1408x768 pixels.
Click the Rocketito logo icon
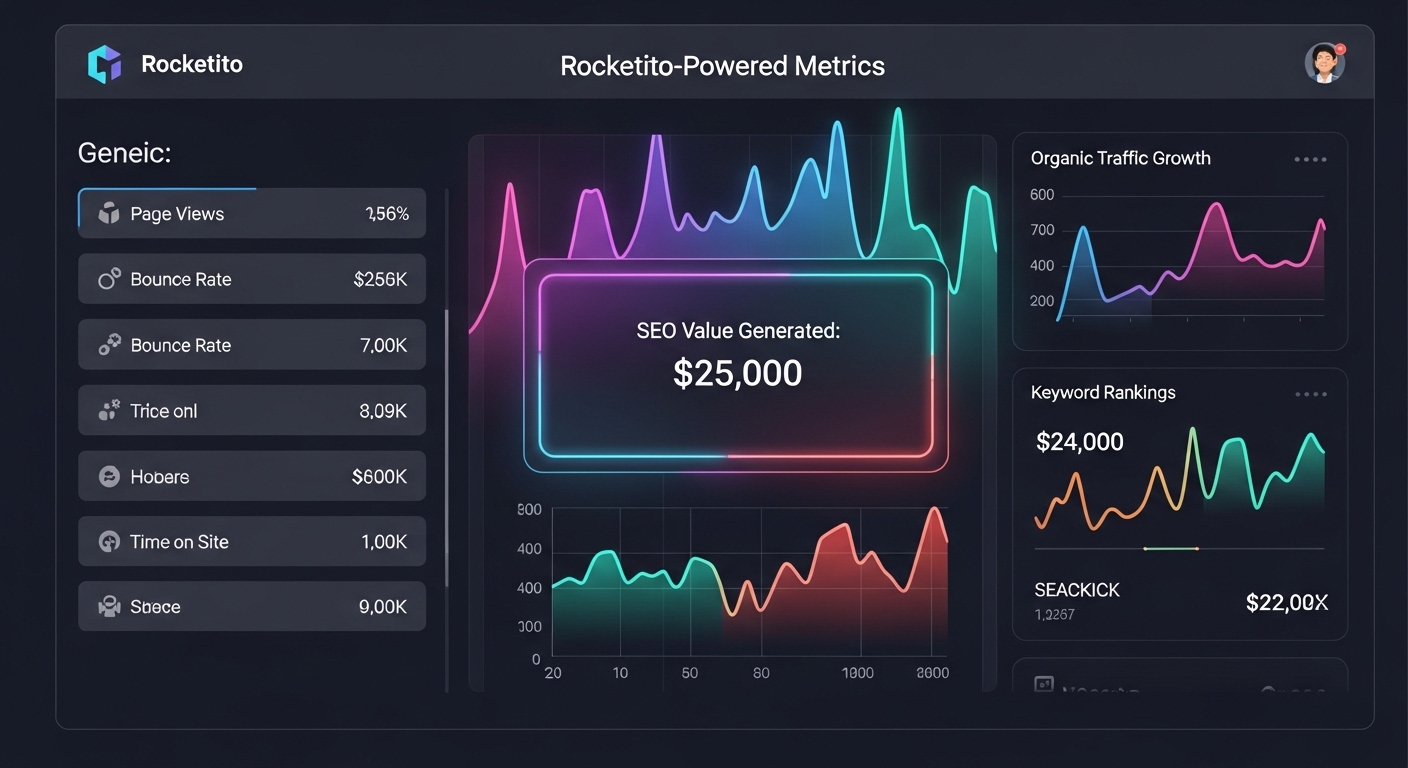[104, 65]
